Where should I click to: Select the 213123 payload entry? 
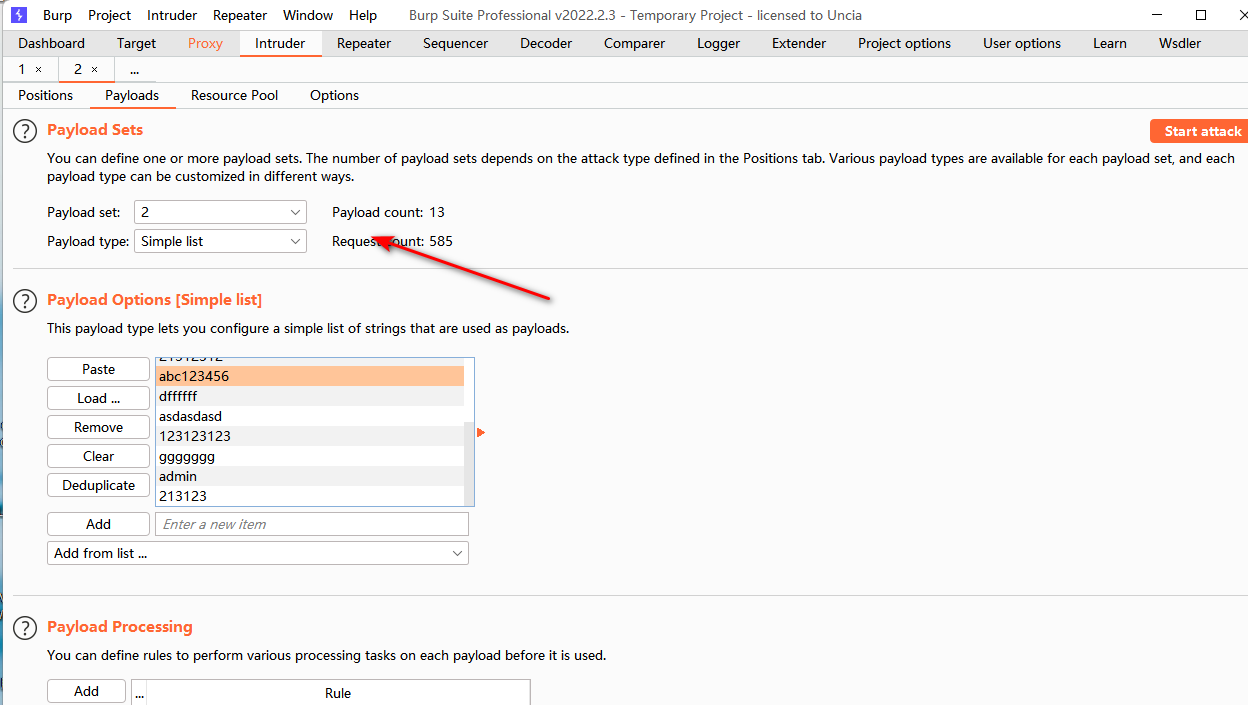311,496
